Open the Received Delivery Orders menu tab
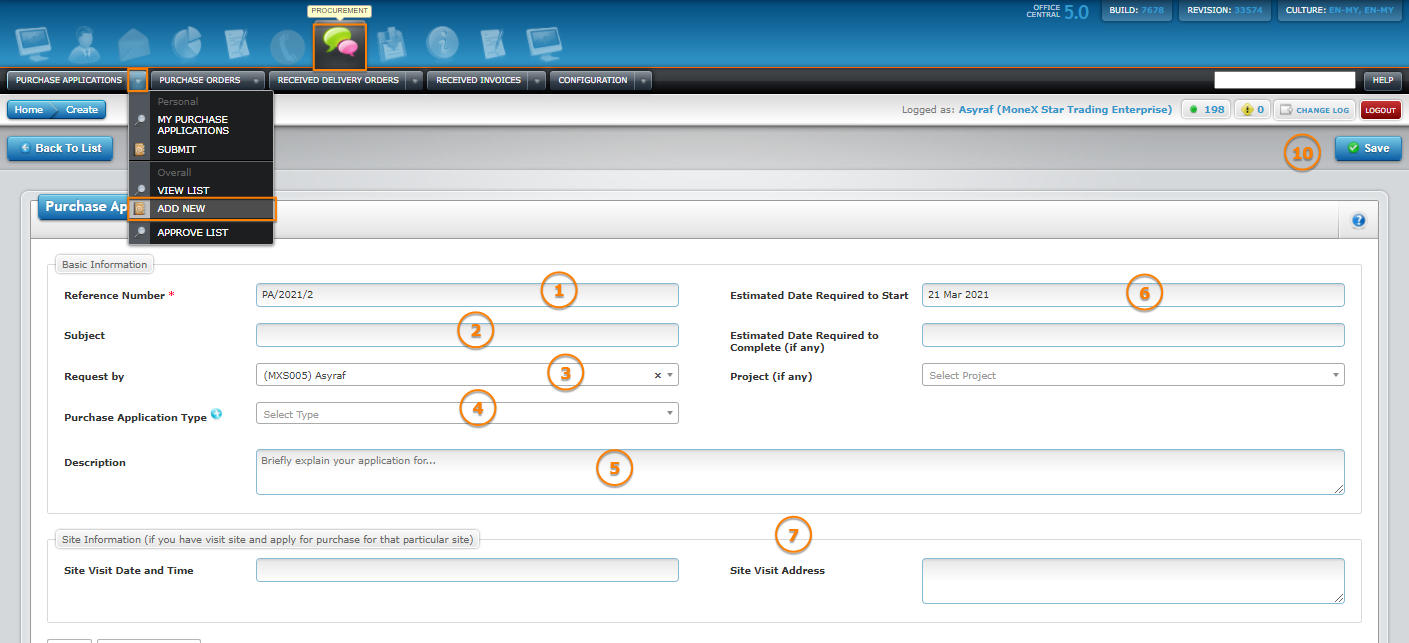 (338, 80)
